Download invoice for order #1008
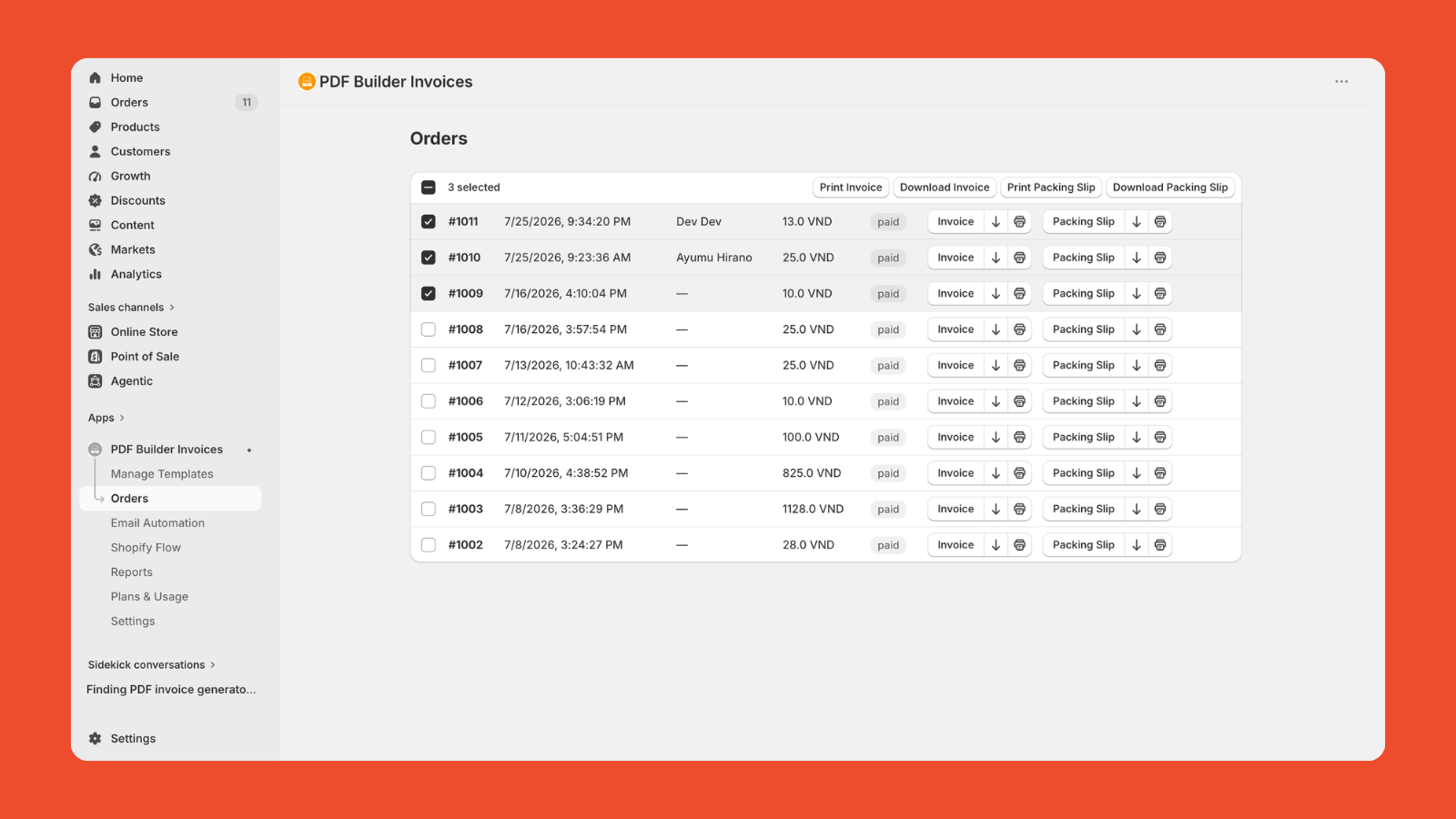The image size is (1456, 819). tap(996, 329)
